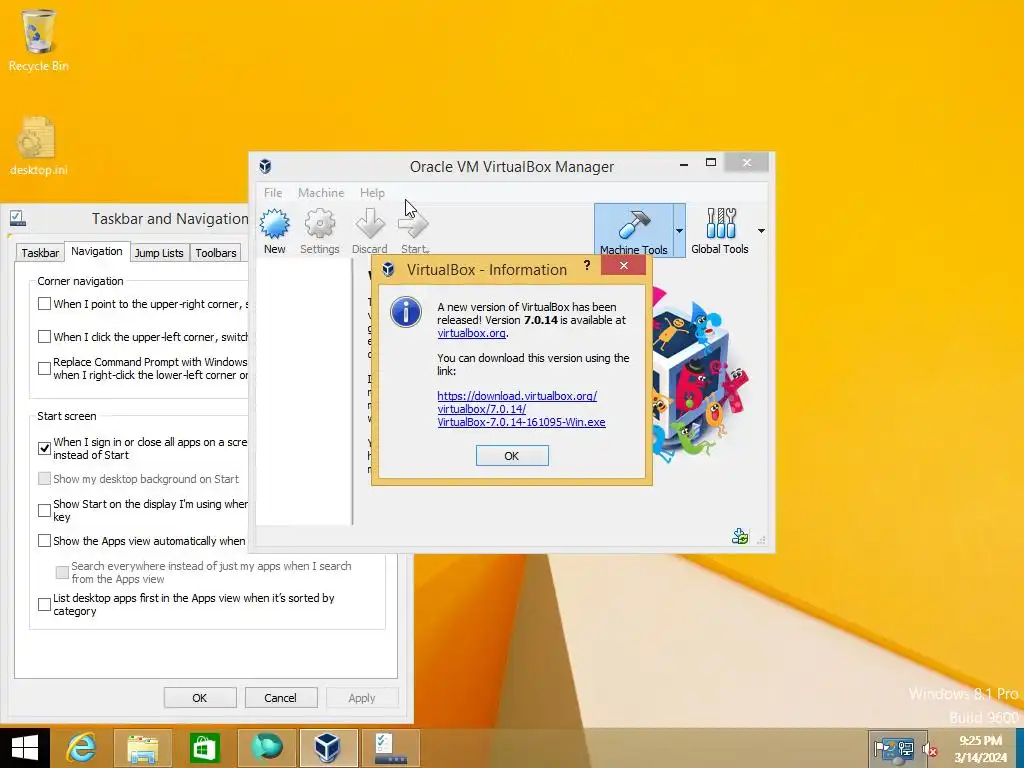Expand the Machine Tools dropdown arrow

tap(679, 231)
